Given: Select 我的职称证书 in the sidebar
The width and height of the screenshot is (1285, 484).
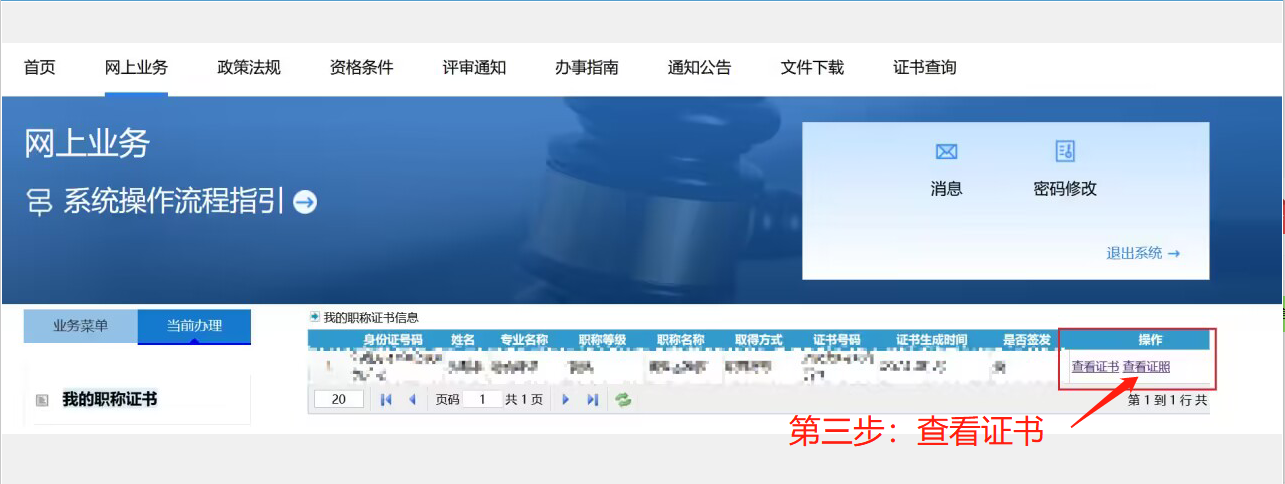Looking at the screenshot, I should [x=110, y=400].
